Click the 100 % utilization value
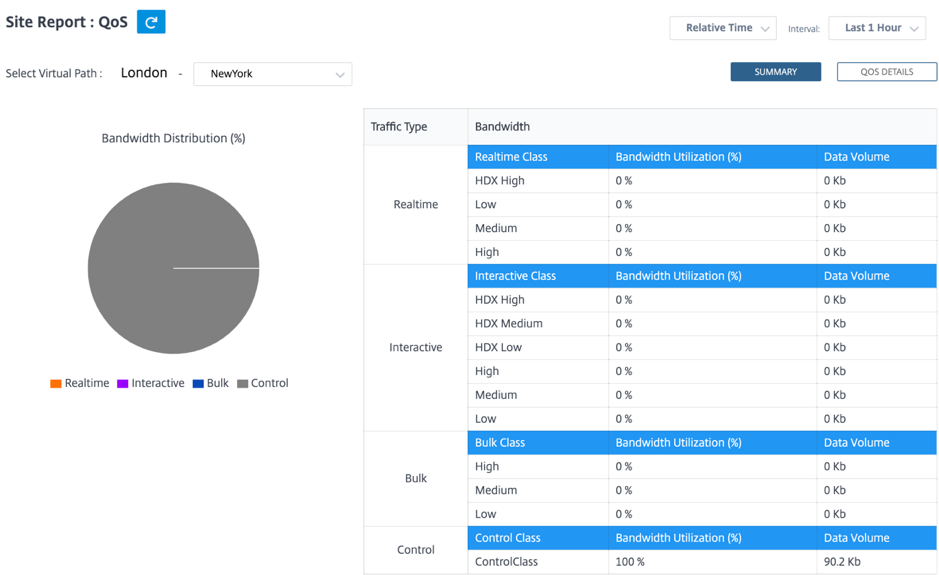This screenshot has height=575, width=939. pos(630,562)
